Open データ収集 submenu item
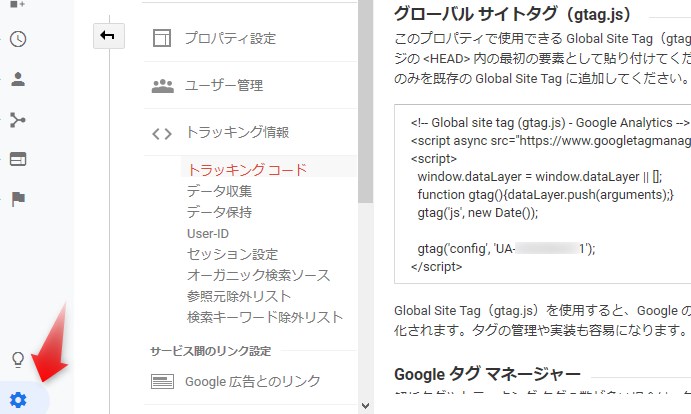The height and width of the screenshot is (414, 691). click(x=219, y=191)
